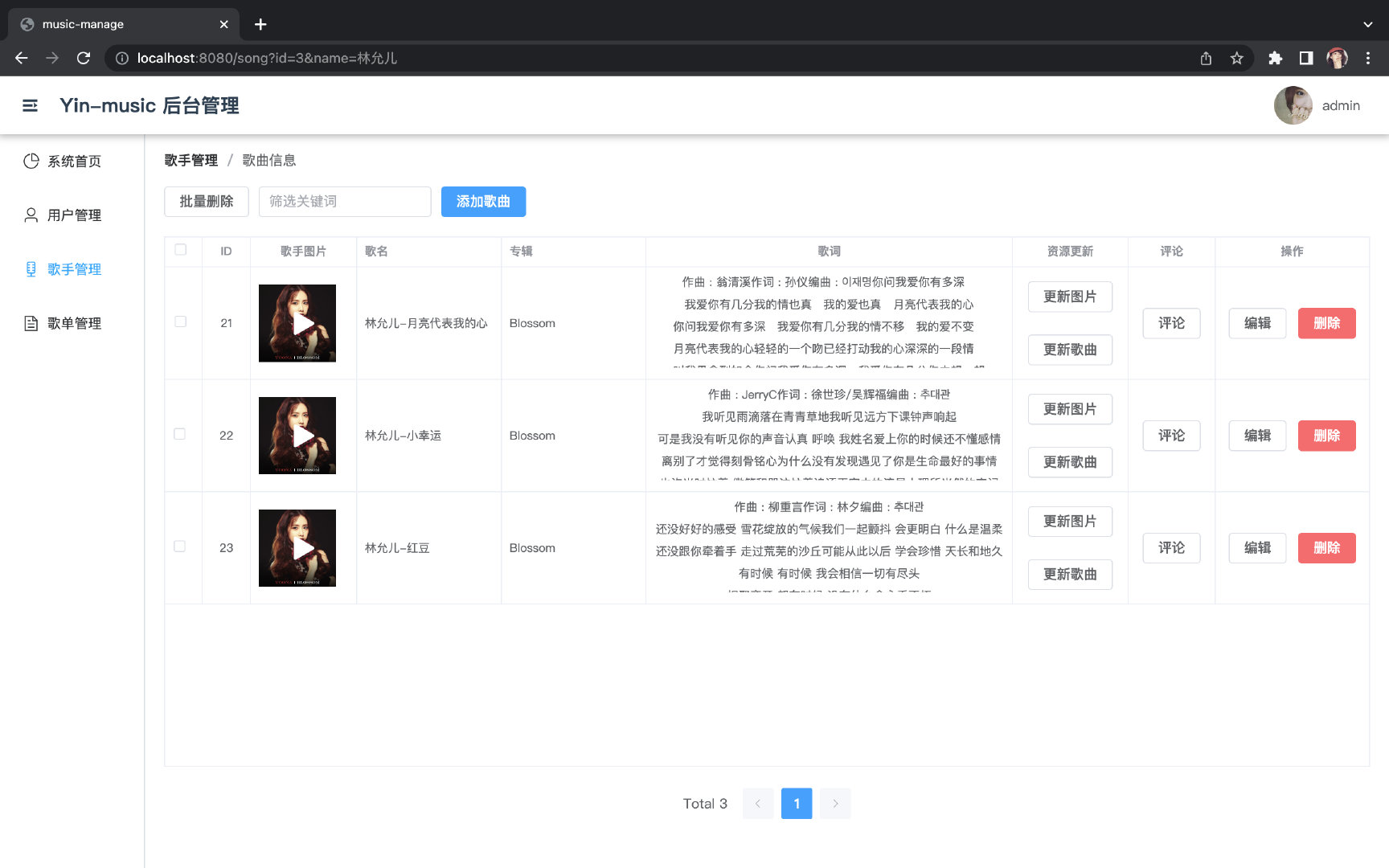Click the blue 添加歌曲 button
Viewport: 1389px width, 868px height.
[483, 202]
